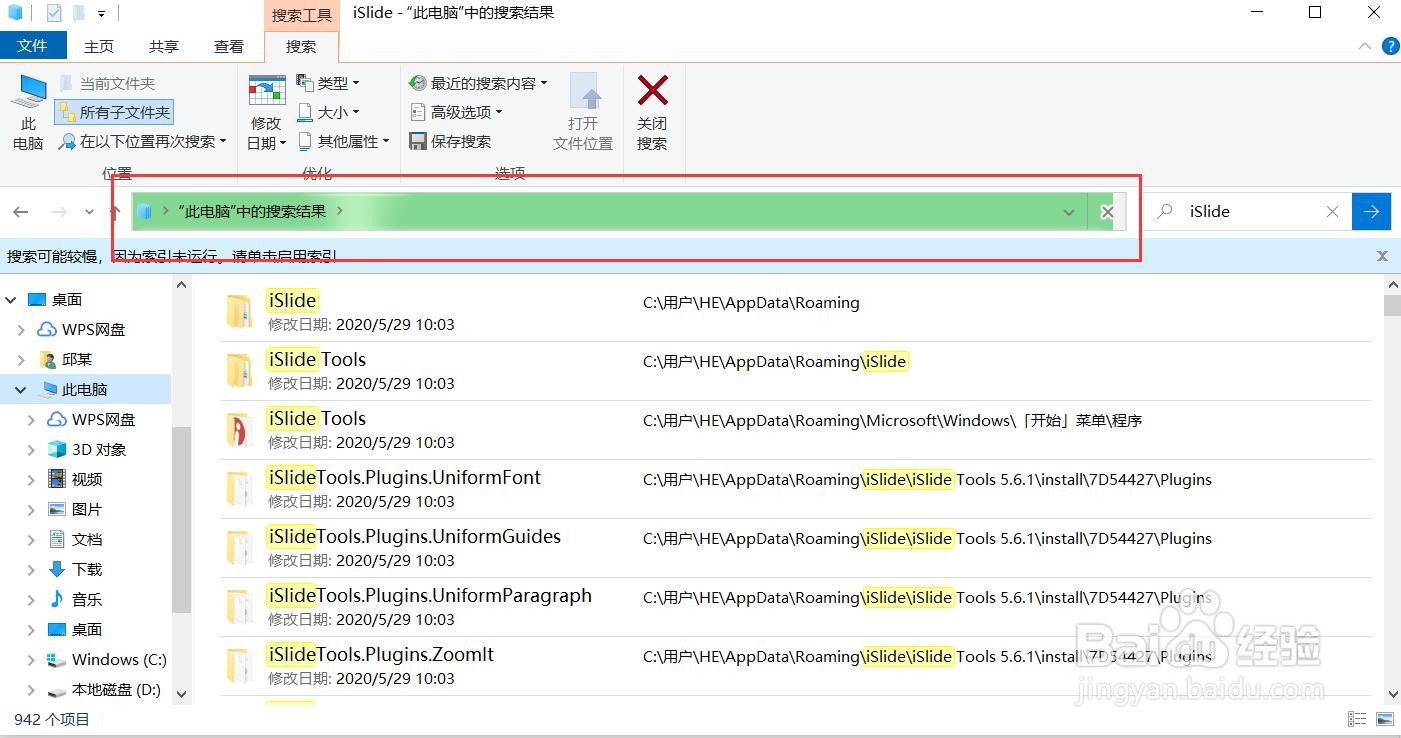Click iSlide Tools folder result icon

click(239, 370)
